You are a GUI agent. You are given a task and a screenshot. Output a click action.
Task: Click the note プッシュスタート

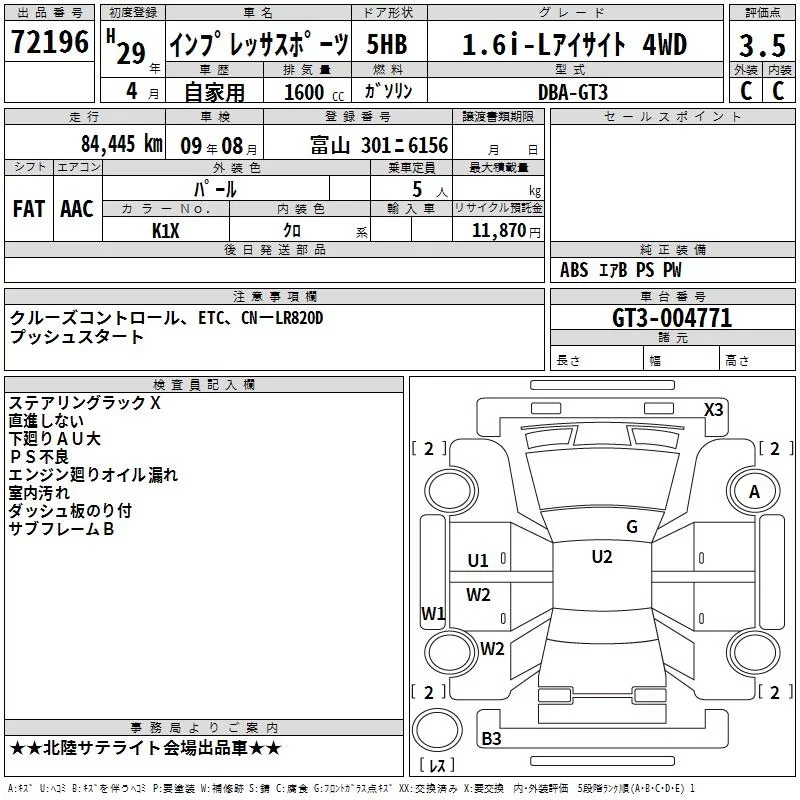[x=77, y=337]
